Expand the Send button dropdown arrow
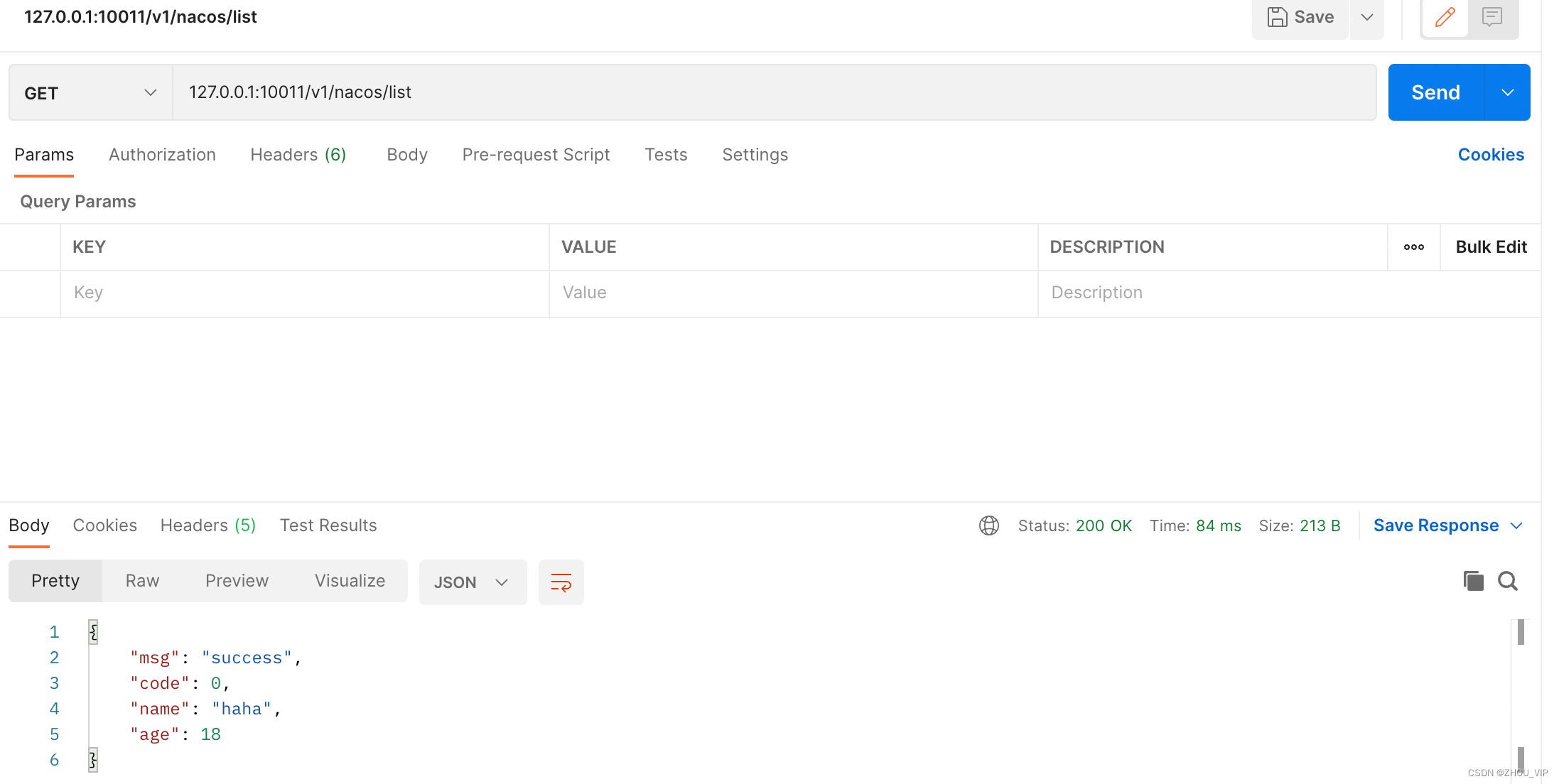1559x784 pixels. (1507, 93)
